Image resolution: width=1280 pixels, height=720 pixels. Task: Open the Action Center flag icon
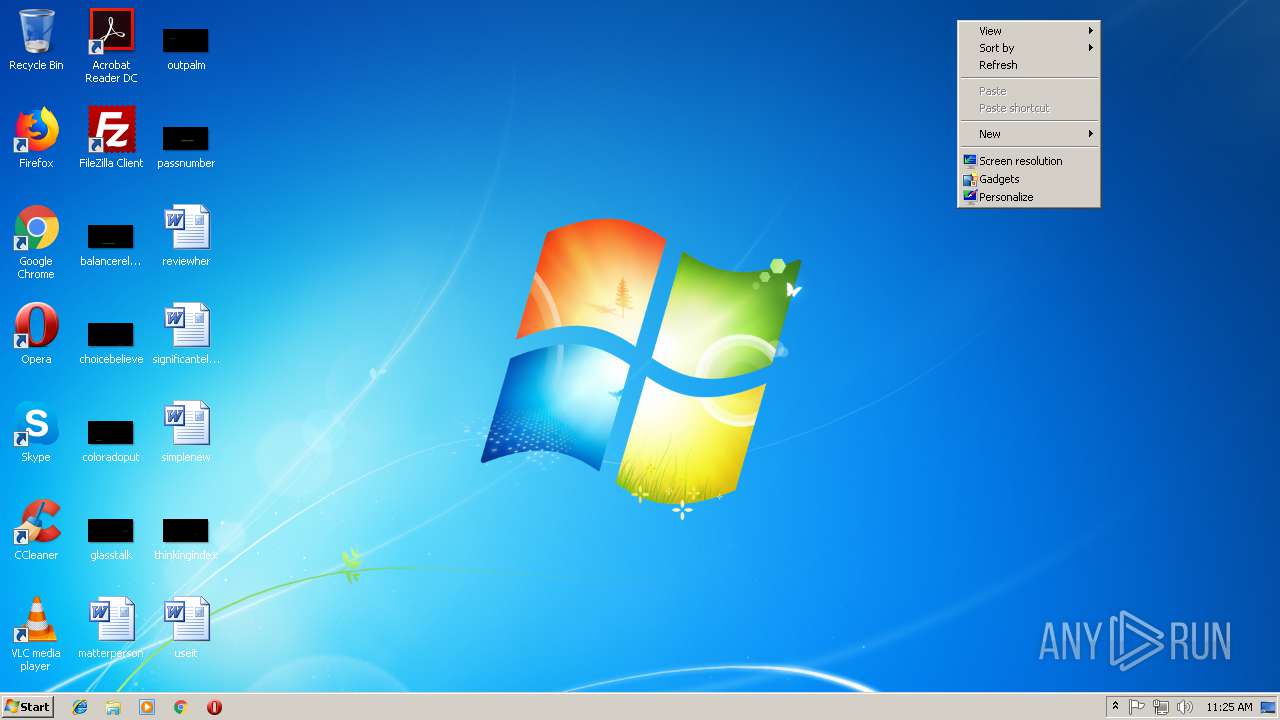coord(1137,707)
